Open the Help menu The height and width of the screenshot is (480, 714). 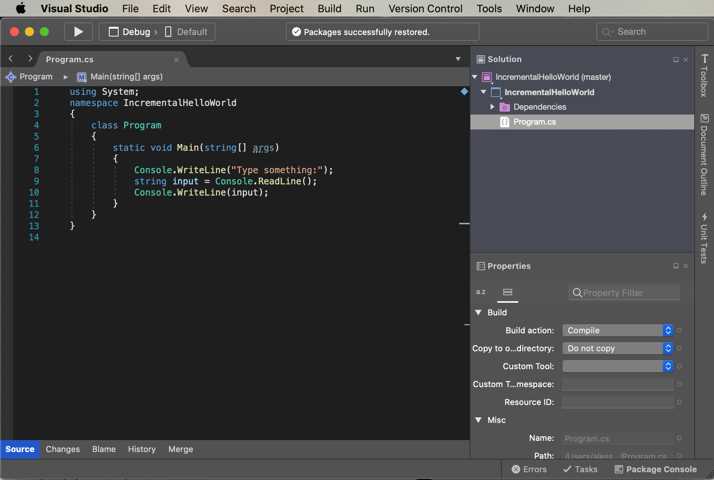coord(579,8)
